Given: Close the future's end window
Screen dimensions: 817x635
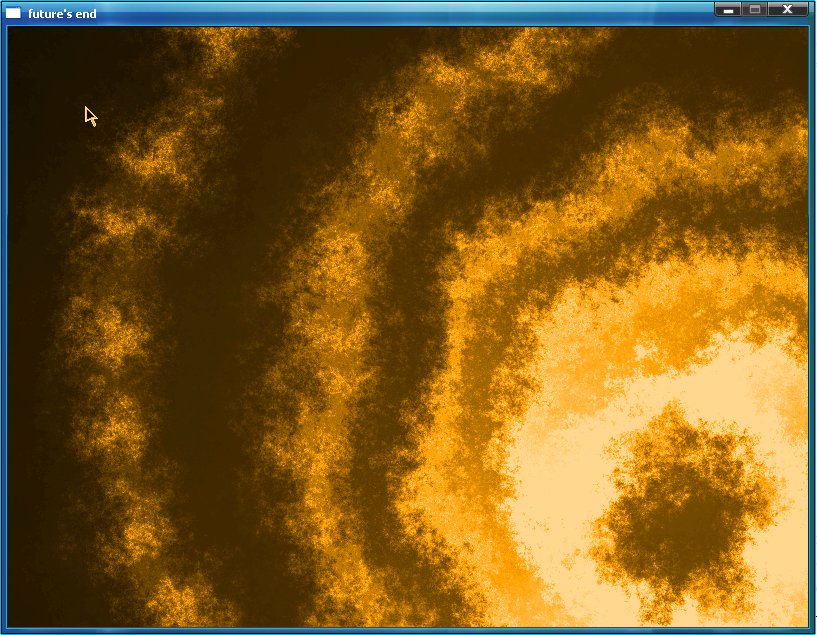Looking at the screenshot, I should pyautogui.click(x=788, y=9).
